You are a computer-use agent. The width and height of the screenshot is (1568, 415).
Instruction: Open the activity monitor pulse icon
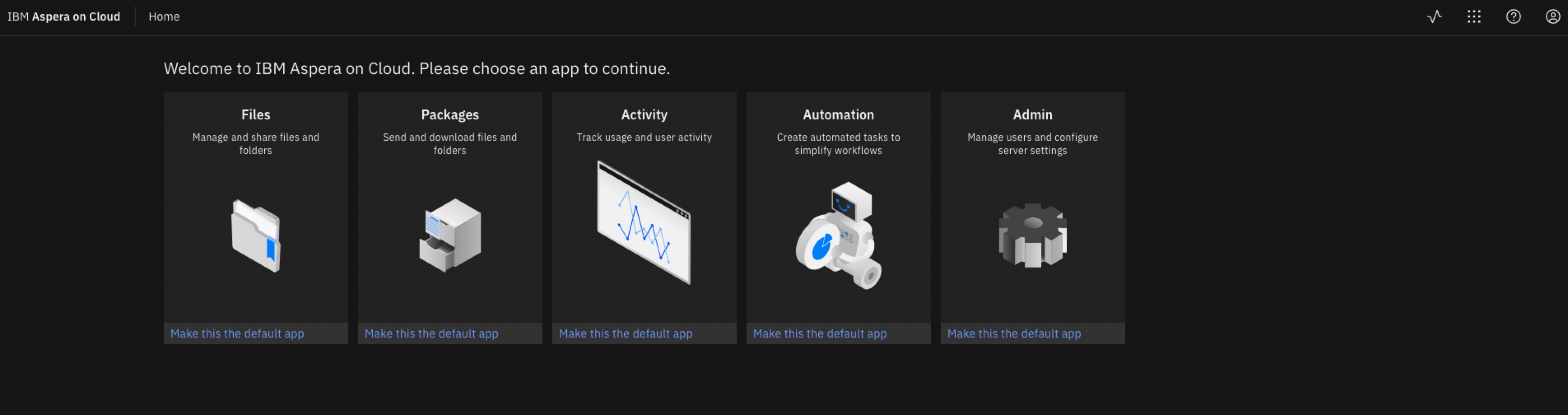1434,16
